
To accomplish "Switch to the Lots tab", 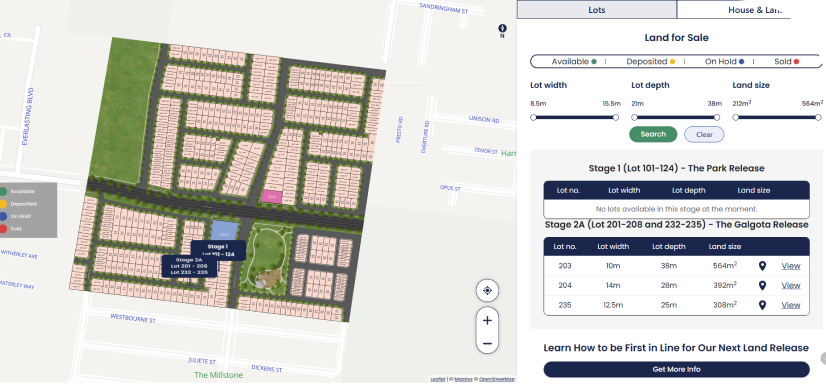I will coord(597,9).
